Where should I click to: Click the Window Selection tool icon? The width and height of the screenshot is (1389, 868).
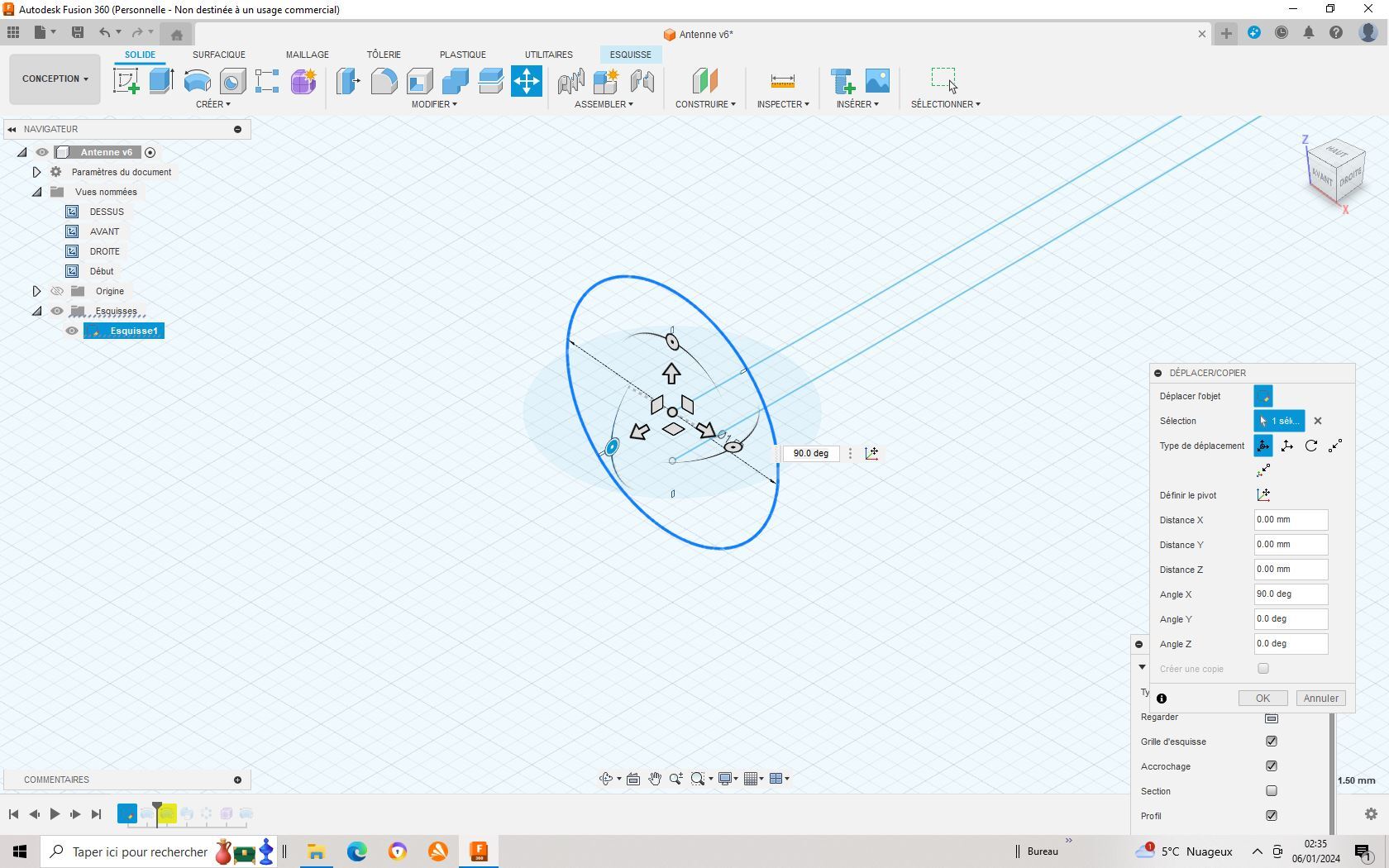(944, 80)
